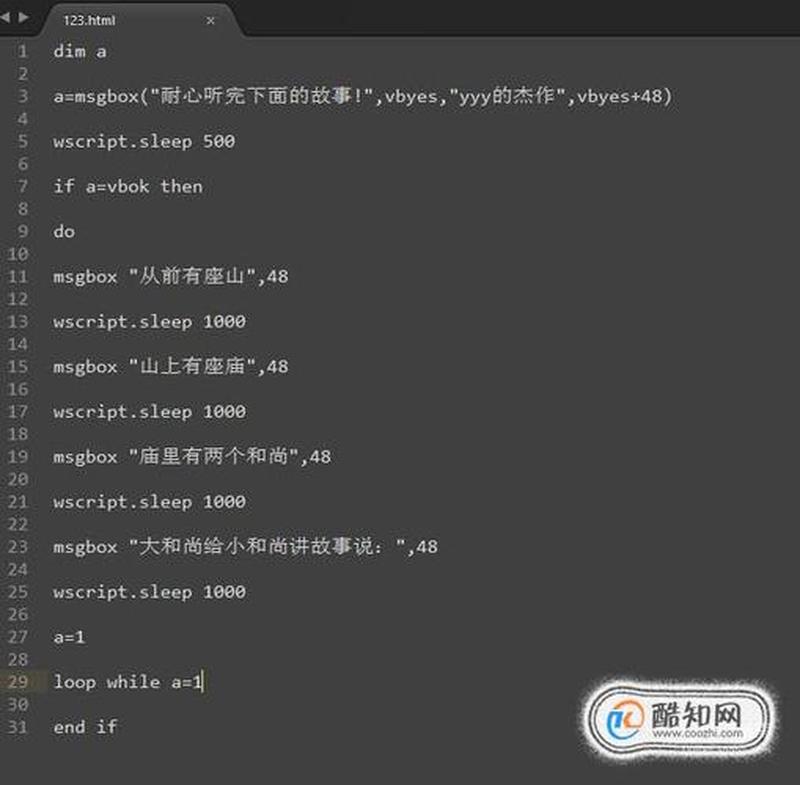Click the 'loop while a=1' line
Screen dimensions: 800x785
(129, 682)
